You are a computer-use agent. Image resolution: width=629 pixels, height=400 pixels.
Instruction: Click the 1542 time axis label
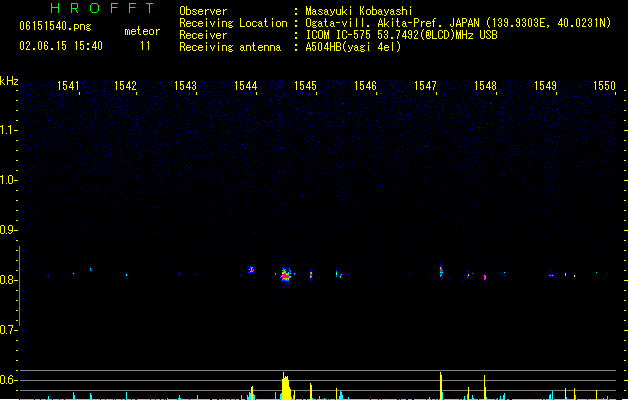pos(125,86)
